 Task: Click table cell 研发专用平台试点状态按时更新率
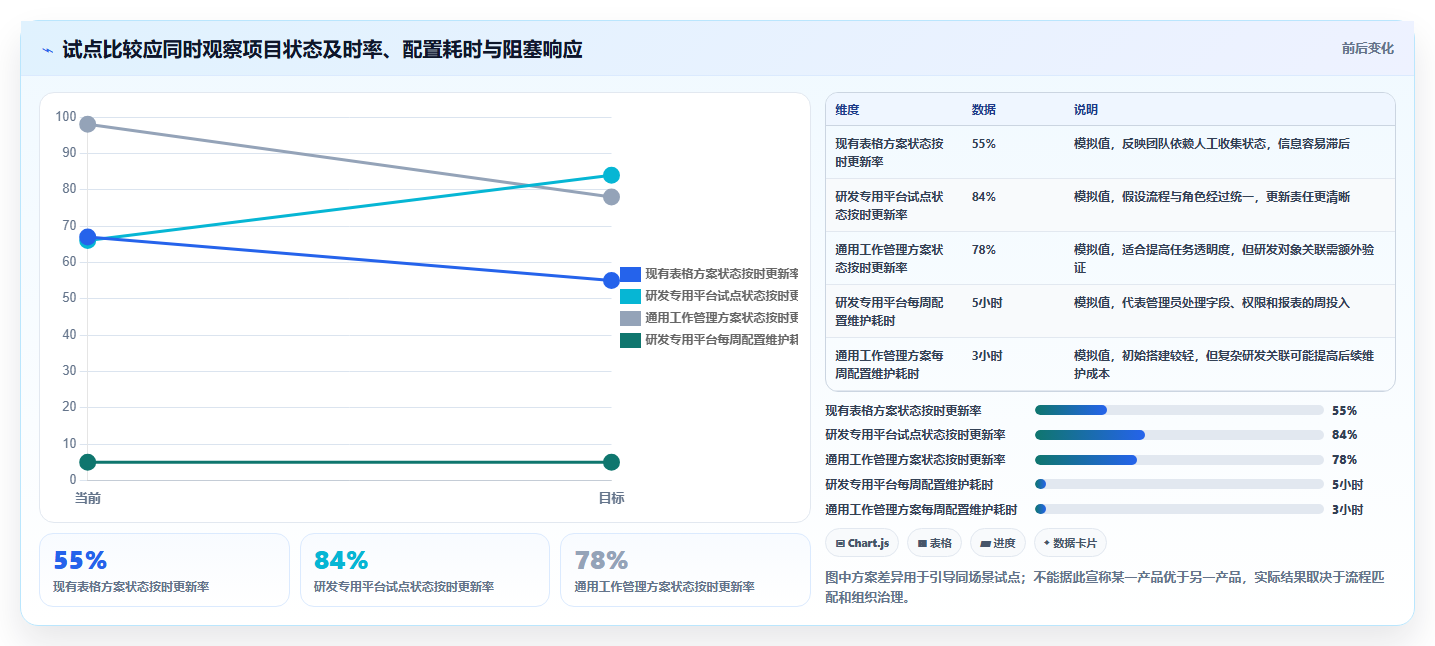click(889, 205)
